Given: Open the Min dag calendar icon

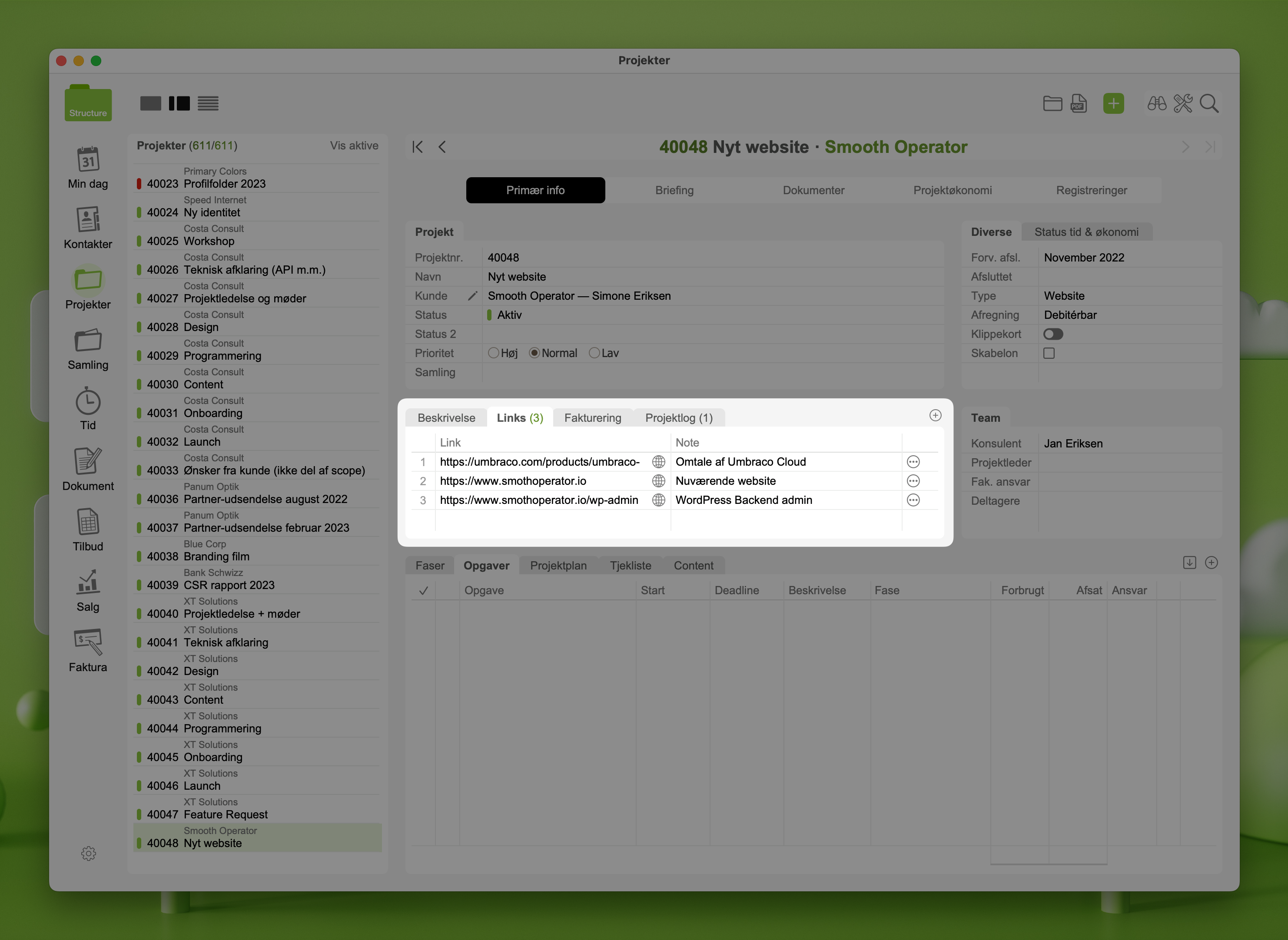Looking at the screenshot, I should point(88,160).
